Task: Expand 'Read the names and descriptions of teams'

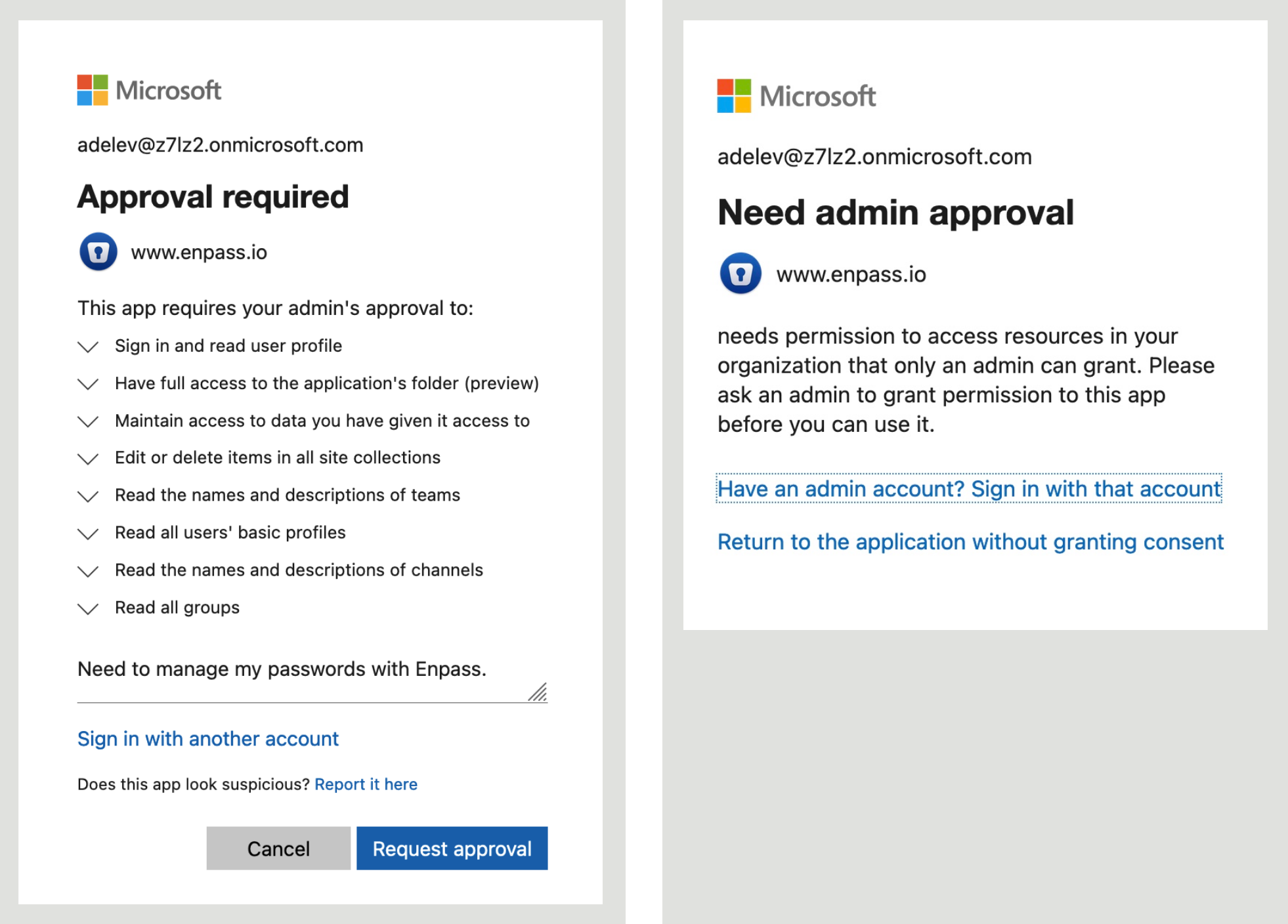Action: coord(89,496)
